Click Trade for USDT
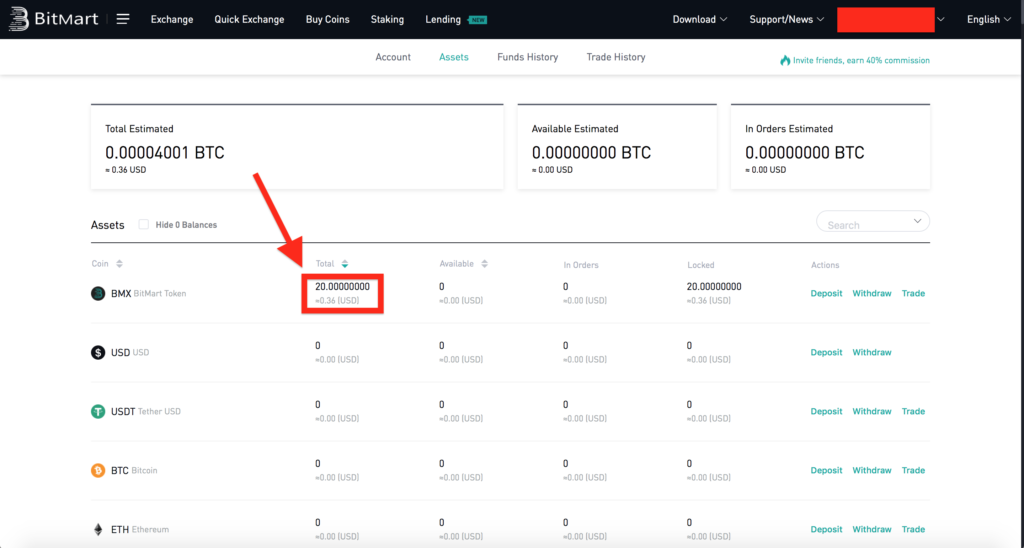 tap(913, 411)
